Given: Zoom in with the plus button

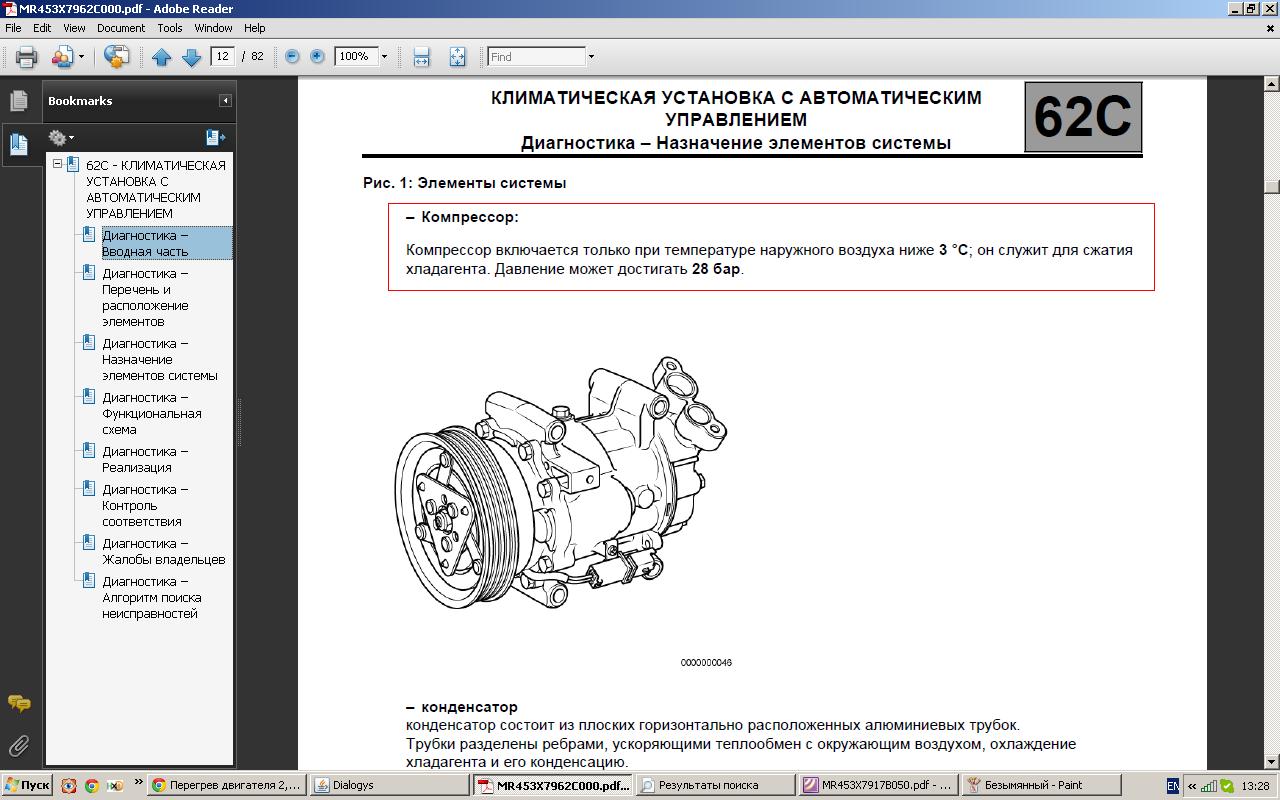Looking at the screenshot, I should [x=317, y=56].
